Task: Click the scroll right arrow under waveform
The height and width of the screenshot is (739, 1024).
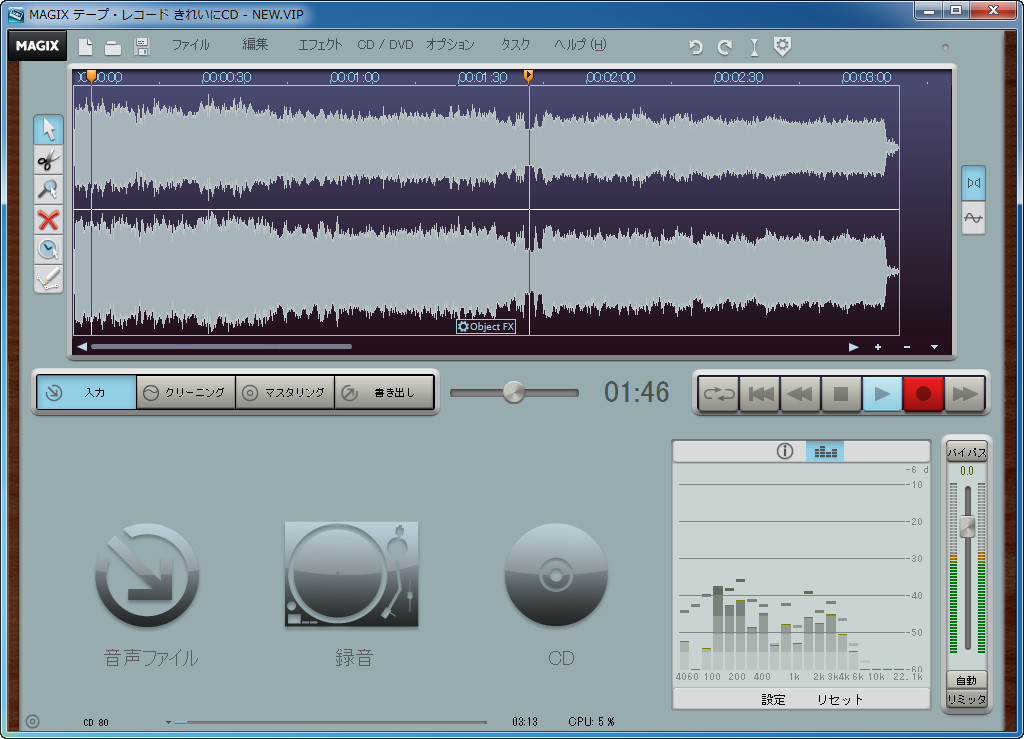Action: coord(854,347)
